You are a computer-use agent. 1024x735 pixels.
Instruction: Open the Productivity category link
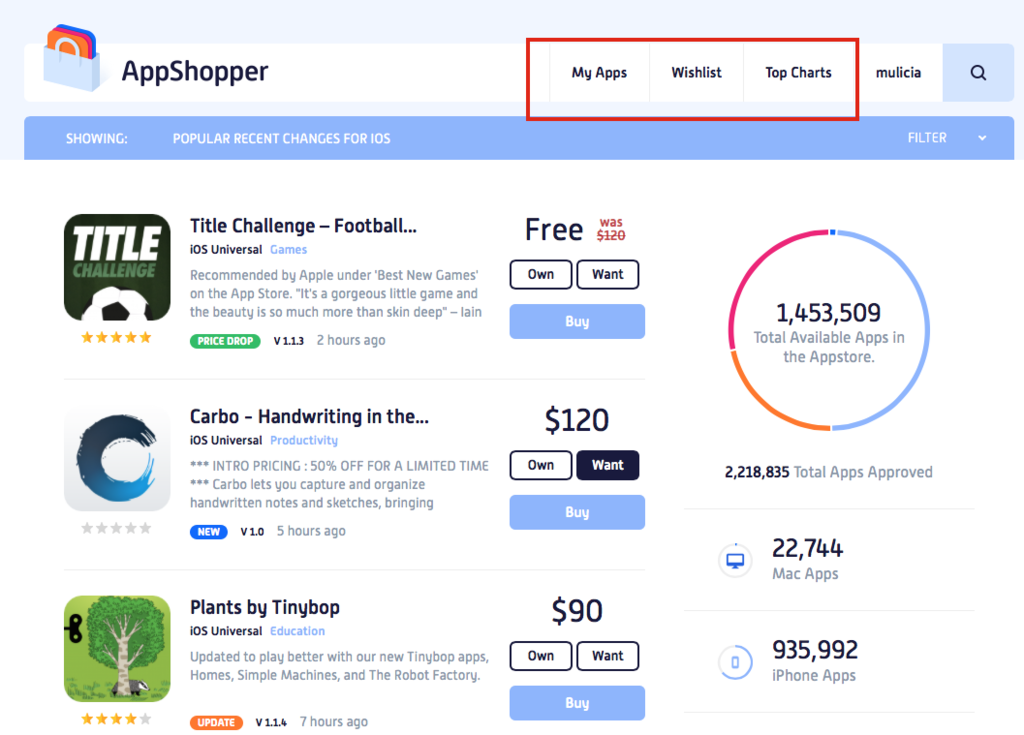304,440
